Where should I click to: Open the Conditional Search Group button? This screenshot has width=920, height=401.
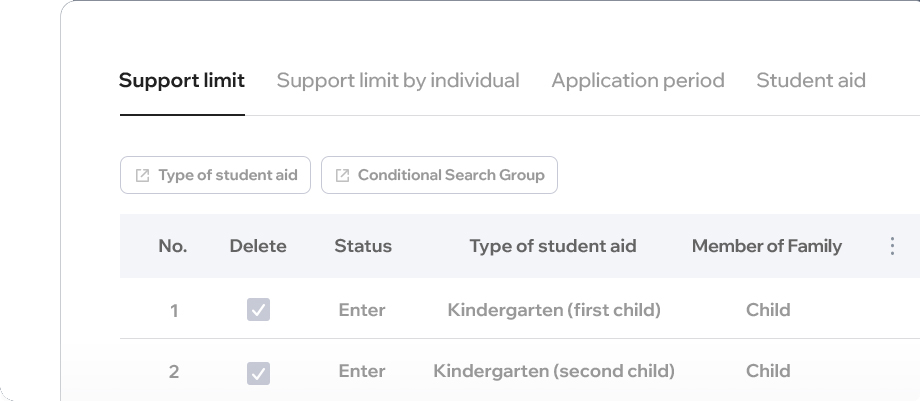click(439, 175)
